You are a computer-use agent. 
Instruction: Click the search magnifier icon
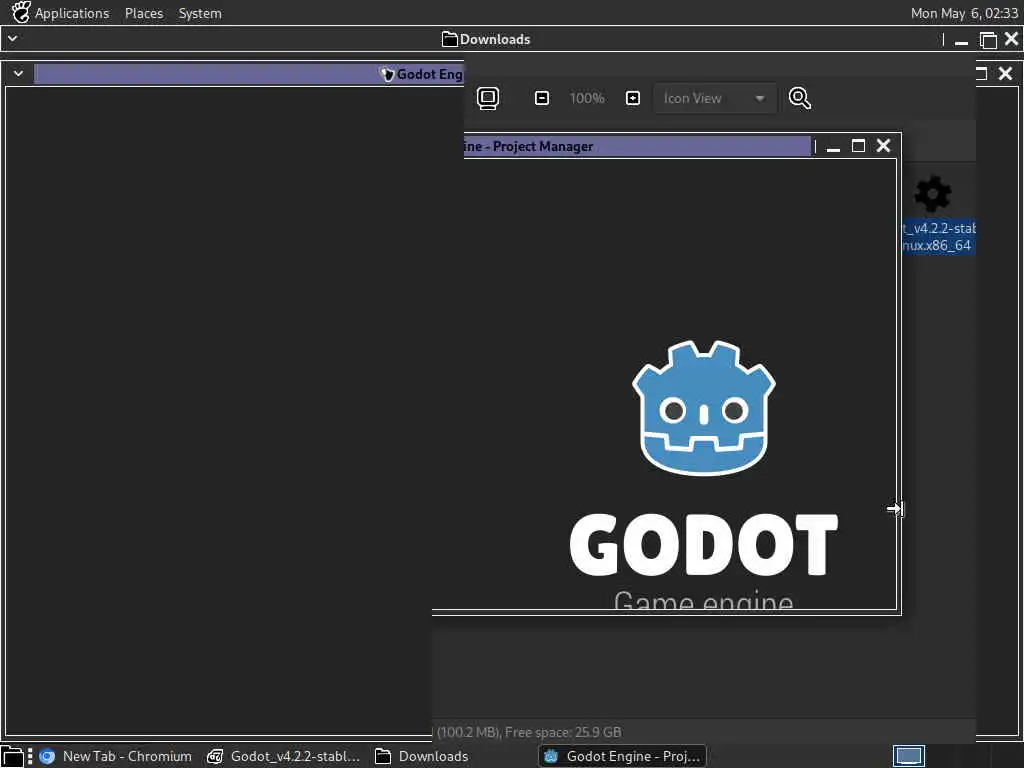(x=799, y=98)
